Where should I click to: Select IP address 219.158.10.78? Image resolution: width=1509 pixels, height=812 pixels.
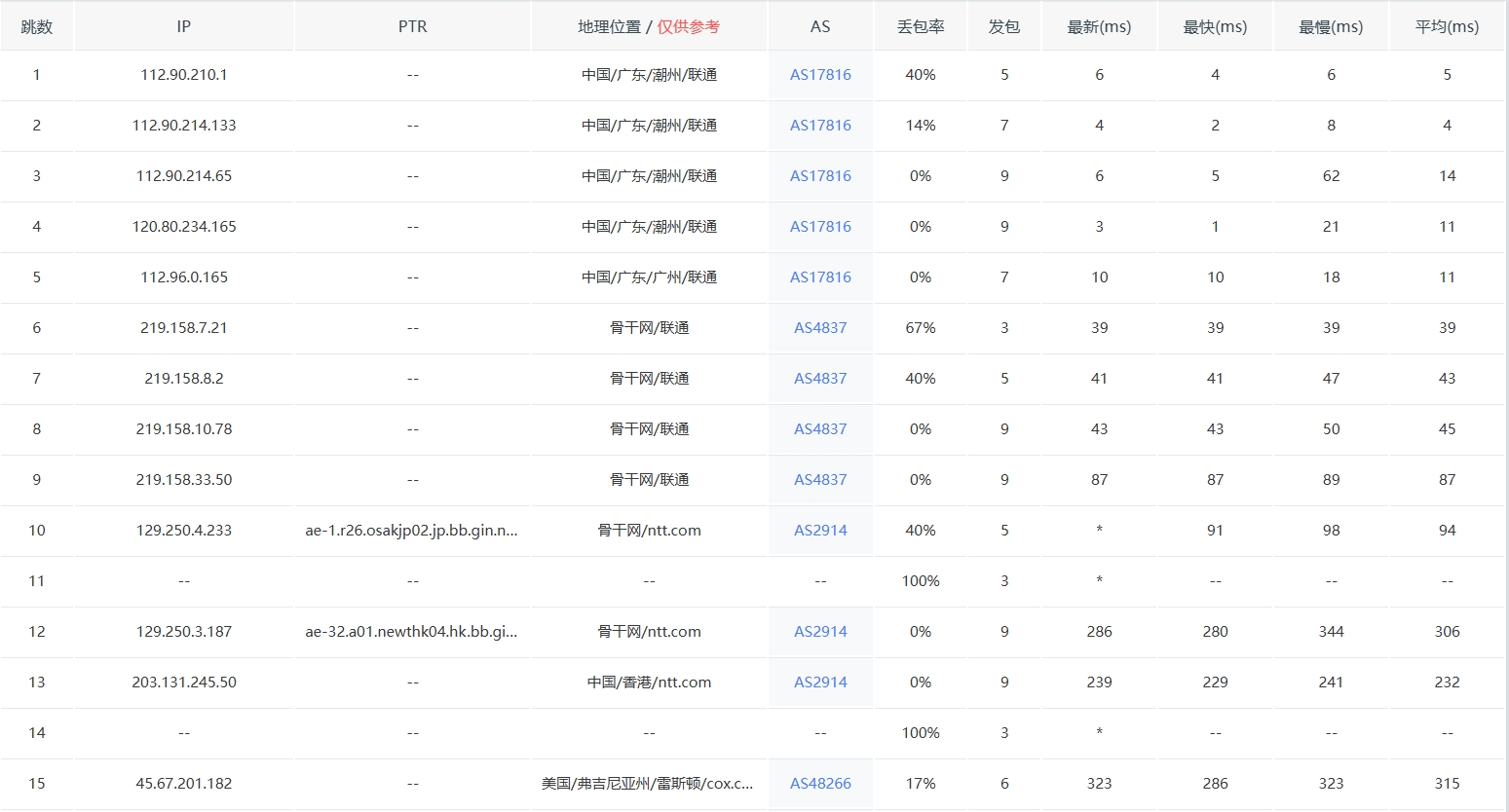pos(184,429)
